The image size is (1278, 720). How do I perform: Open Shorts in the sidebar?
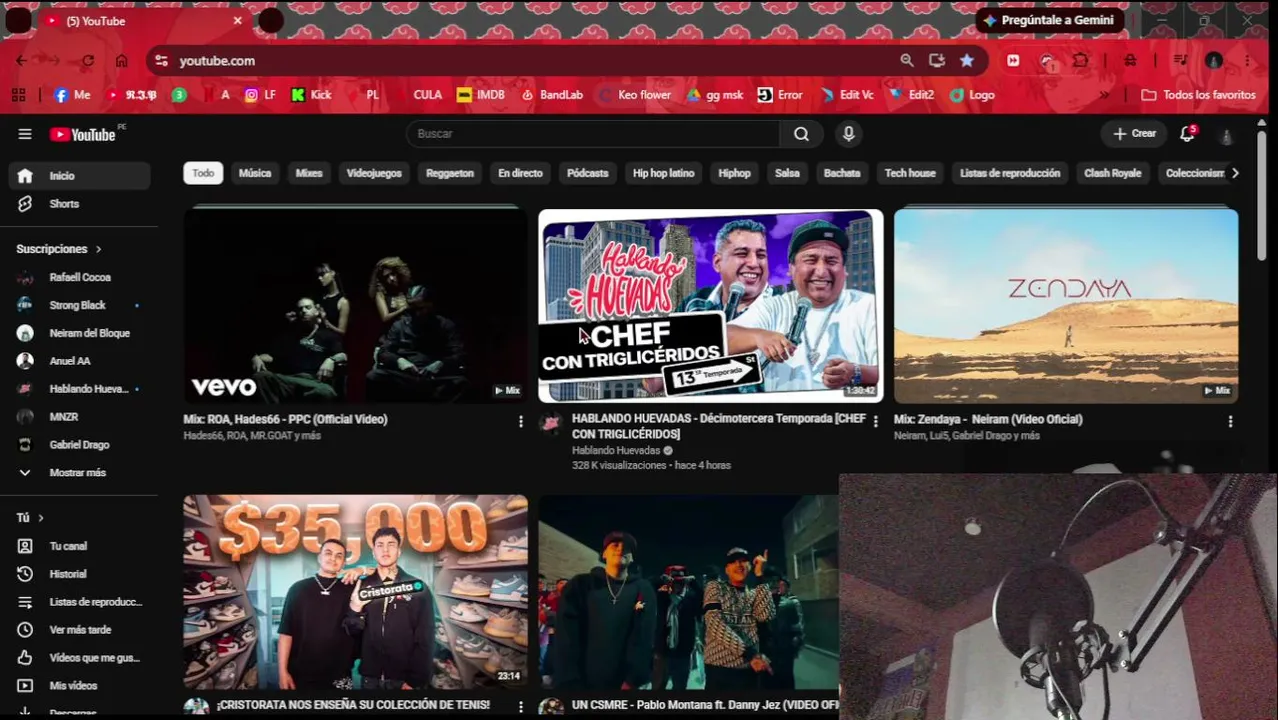tap(80, 204)
